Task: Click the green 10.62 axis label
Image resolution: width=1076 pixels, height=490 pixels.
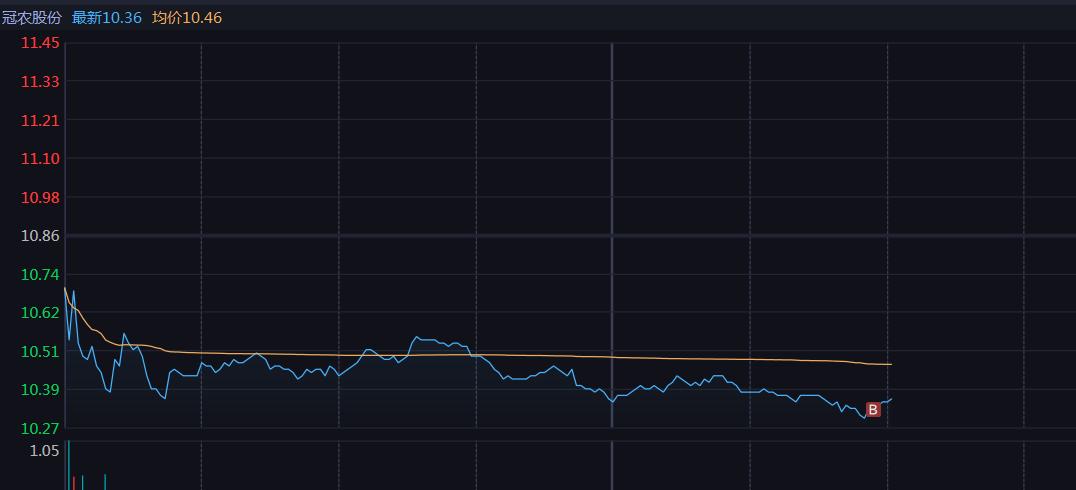Action: pyautogui.click(x=40, y=312)
